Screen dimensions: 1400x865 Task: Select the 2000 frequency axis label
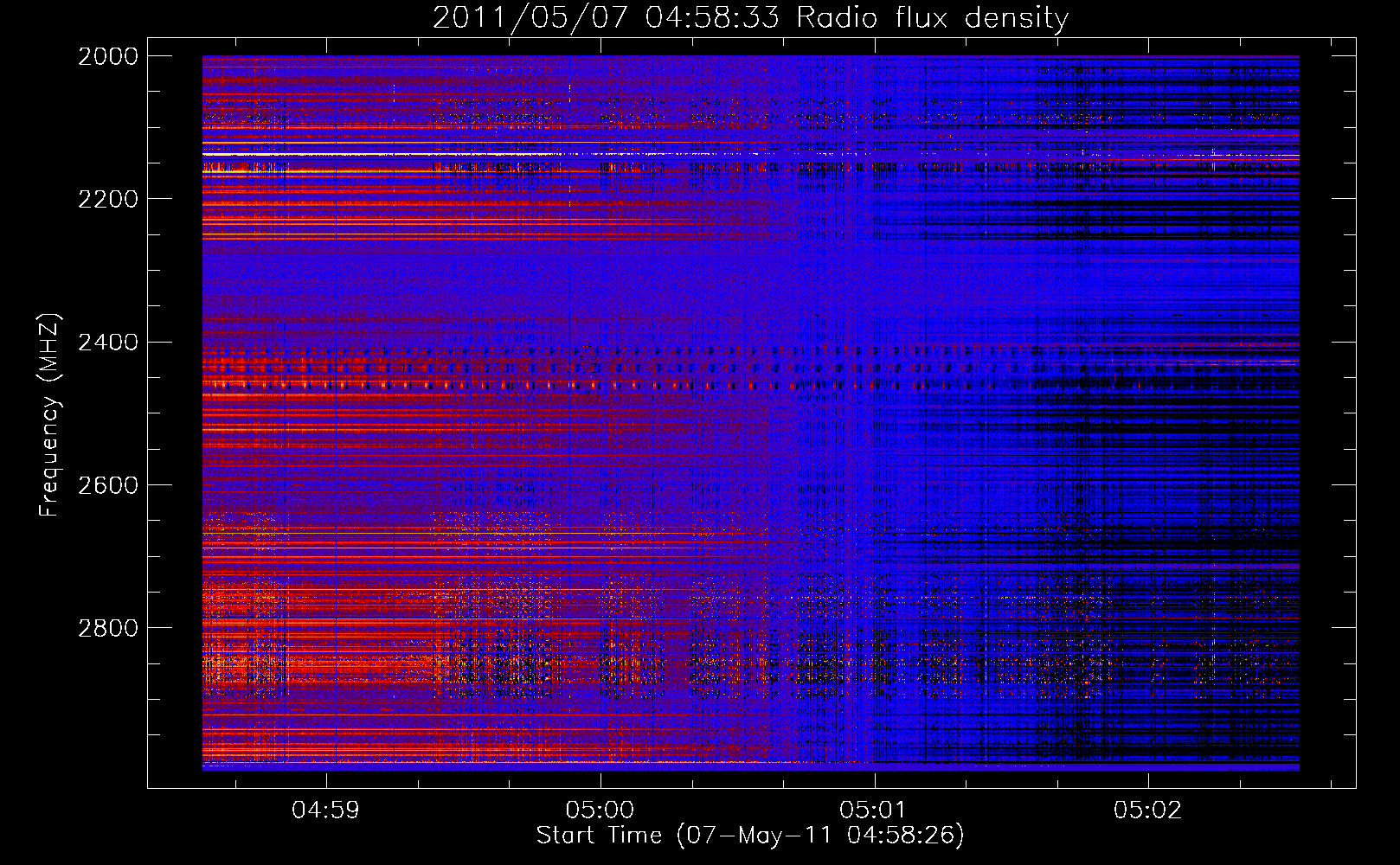[x=108, y=56]
